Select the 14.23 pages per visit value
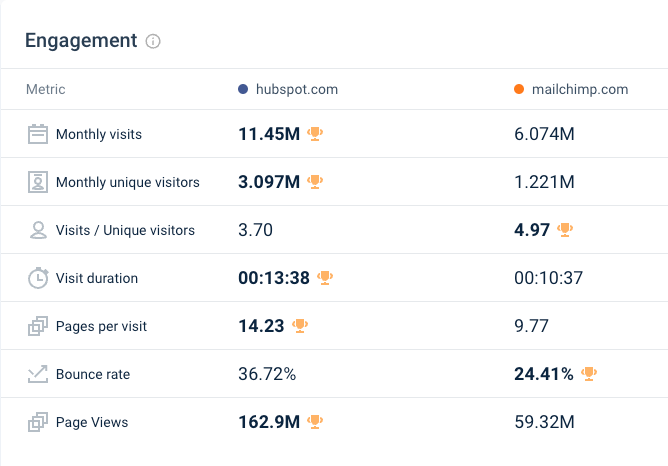The image size is (668, 466). tap(261, 326)
